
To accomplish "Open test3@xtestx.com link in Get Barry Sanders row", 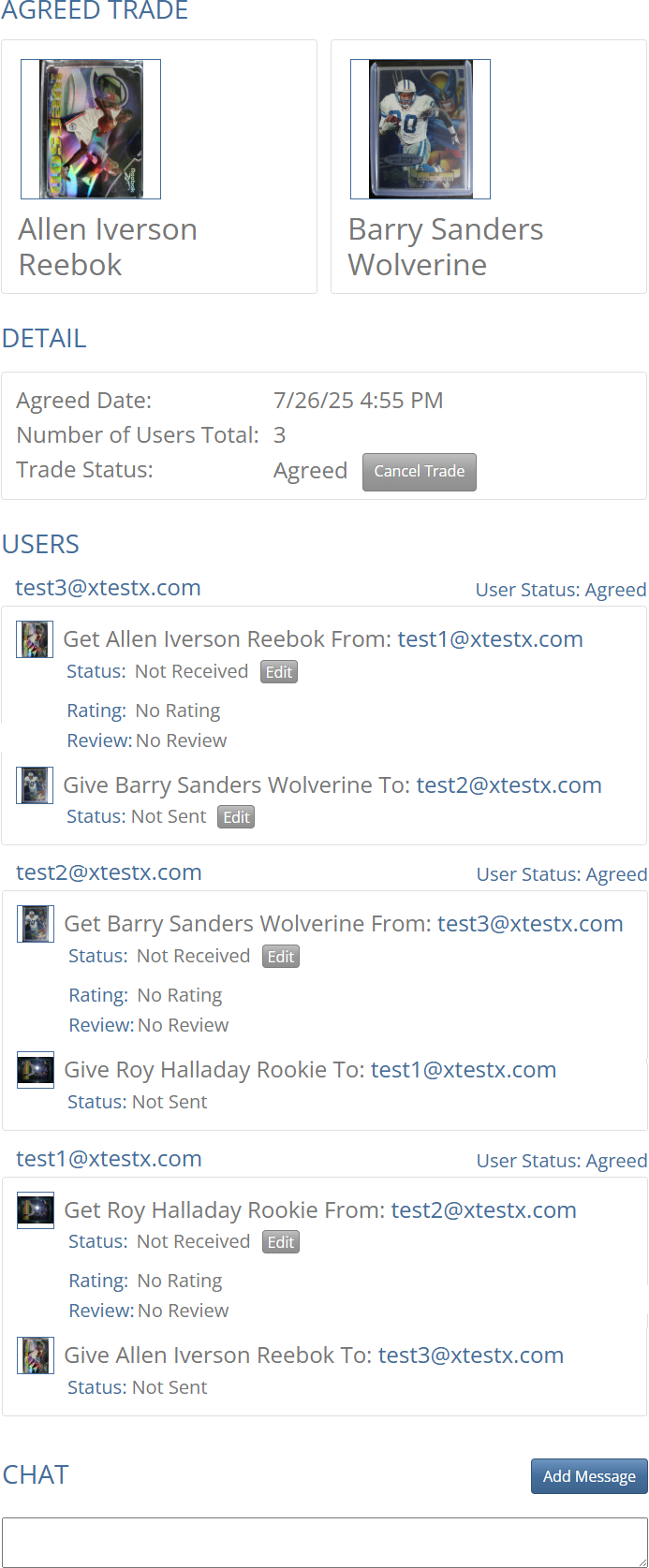I will pyautogui.click(x=530, y=924).
